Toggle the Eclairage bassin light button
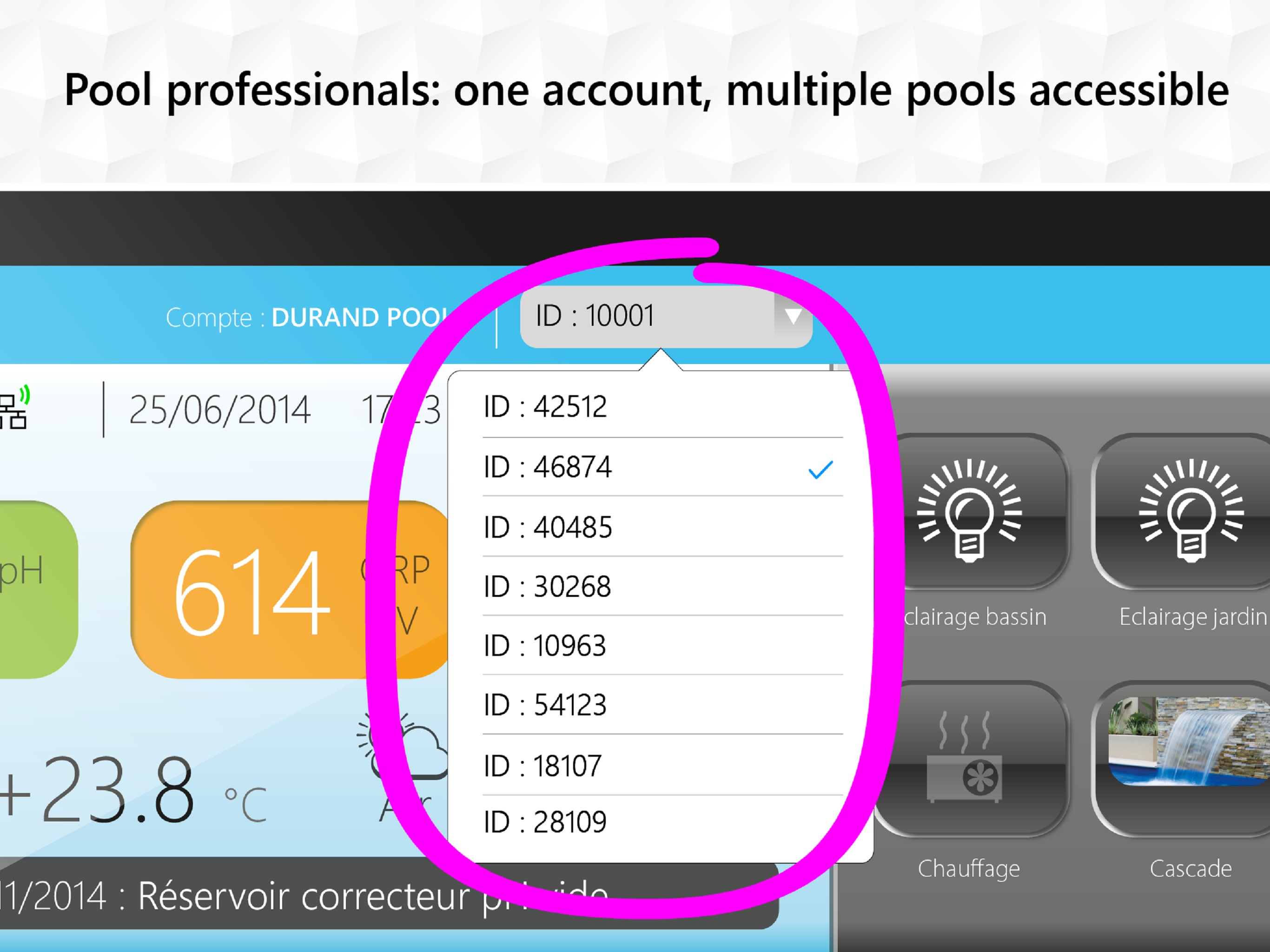The width and height of the screenshot is (1270, 952). pos(969,511)
